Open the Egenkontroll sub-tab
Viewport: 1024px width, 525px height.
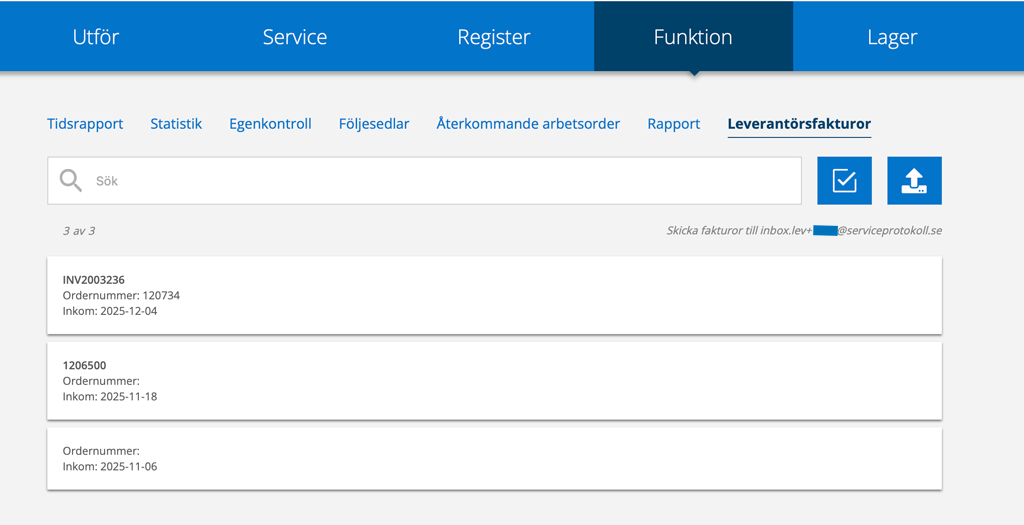click(x=270, y=124)
